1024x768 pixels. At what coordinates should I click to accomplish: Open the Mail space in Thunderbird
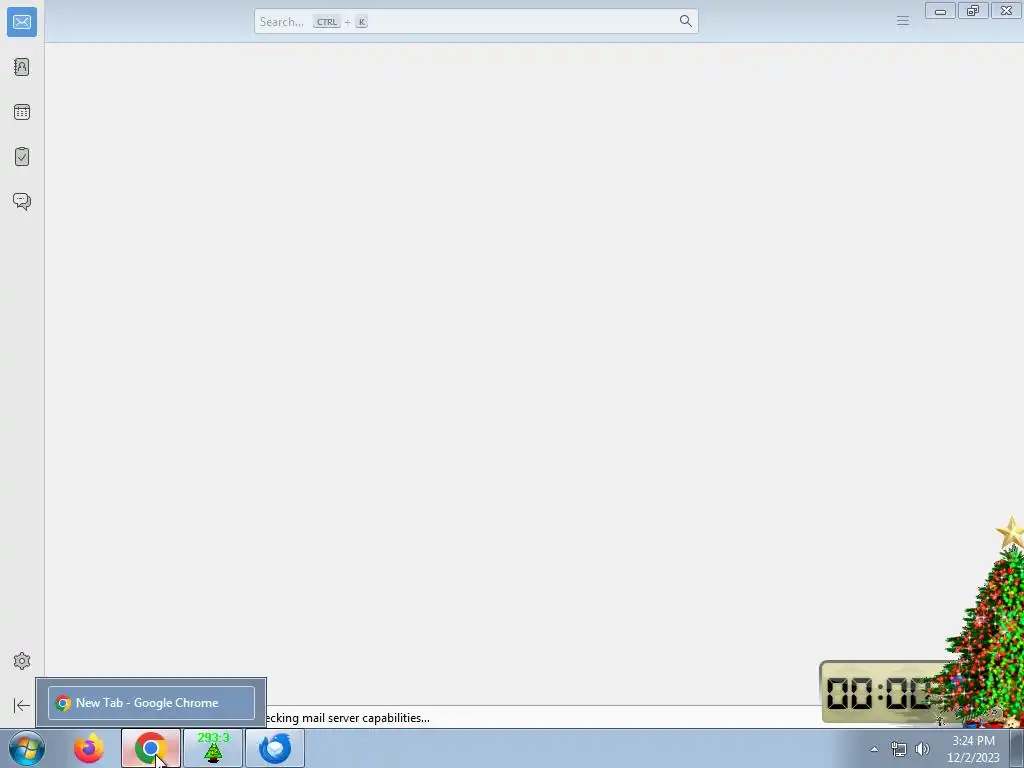click(x=22, y=22)
